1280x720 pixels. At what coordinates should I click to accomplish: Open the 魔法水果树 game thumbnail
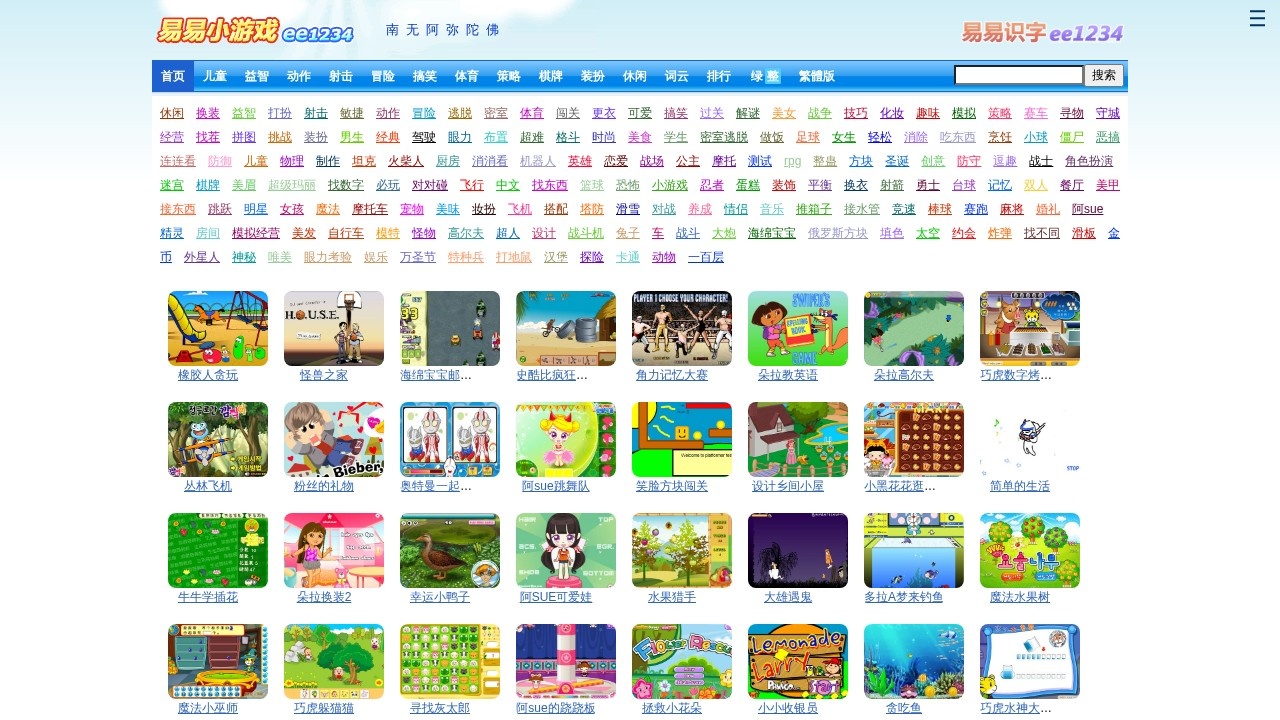click(1030, 551)
